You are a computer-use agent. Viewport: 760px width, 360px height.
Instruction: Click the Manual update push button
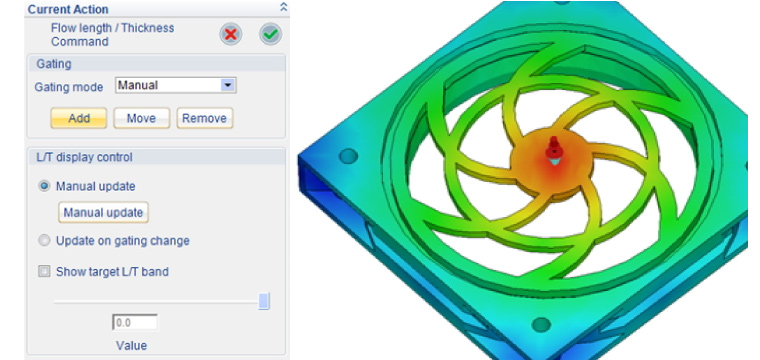(x=103, y=213)
